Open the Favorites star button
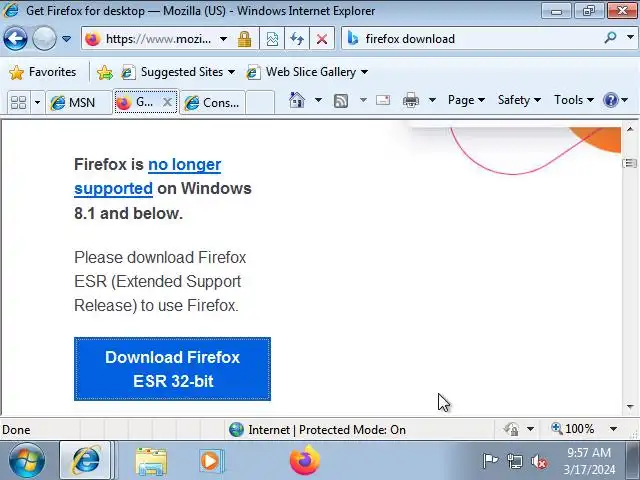Viewport: 640px width, 480px height. pyautogui.click(x=42, y=72)
